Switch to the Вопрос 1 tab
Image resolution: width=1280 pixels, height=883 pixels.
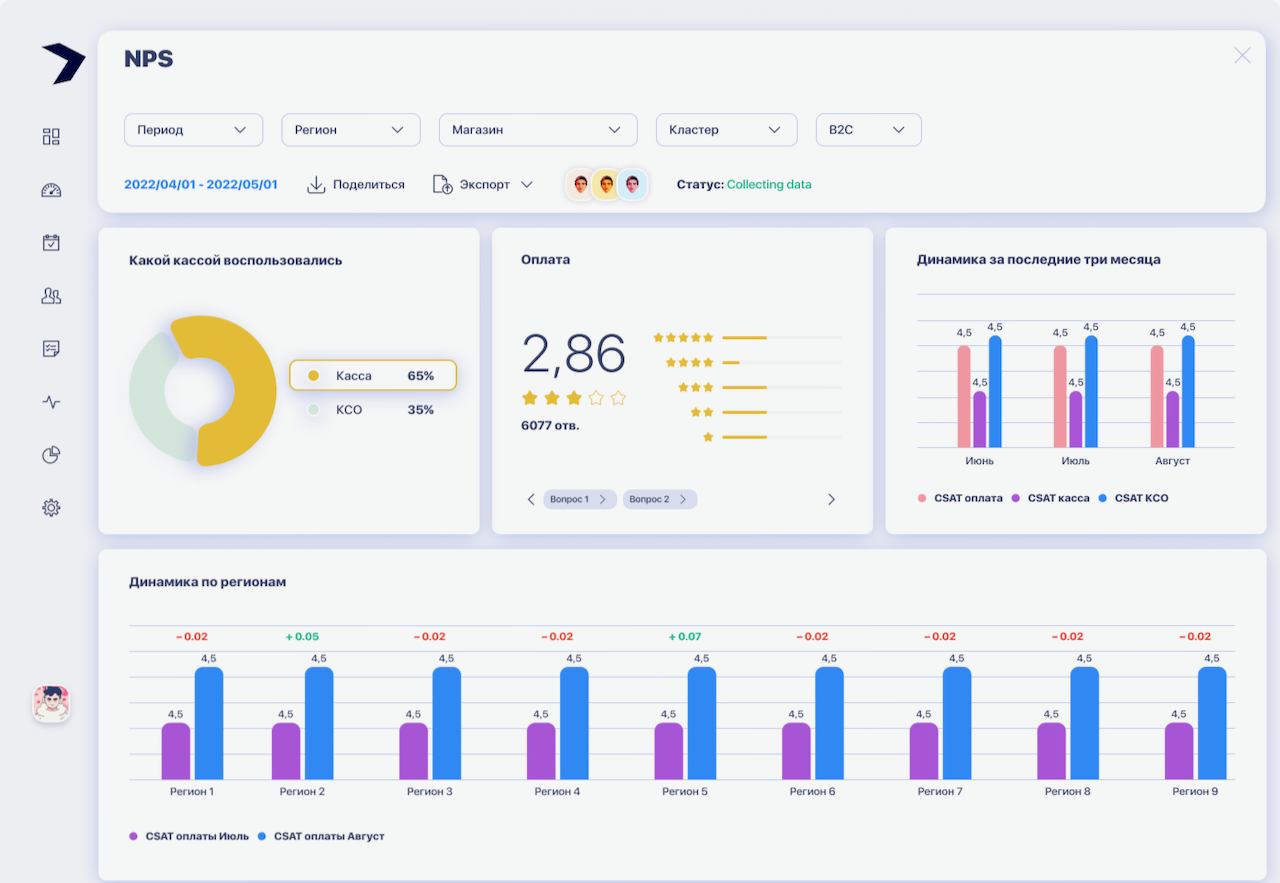point(579,499)
